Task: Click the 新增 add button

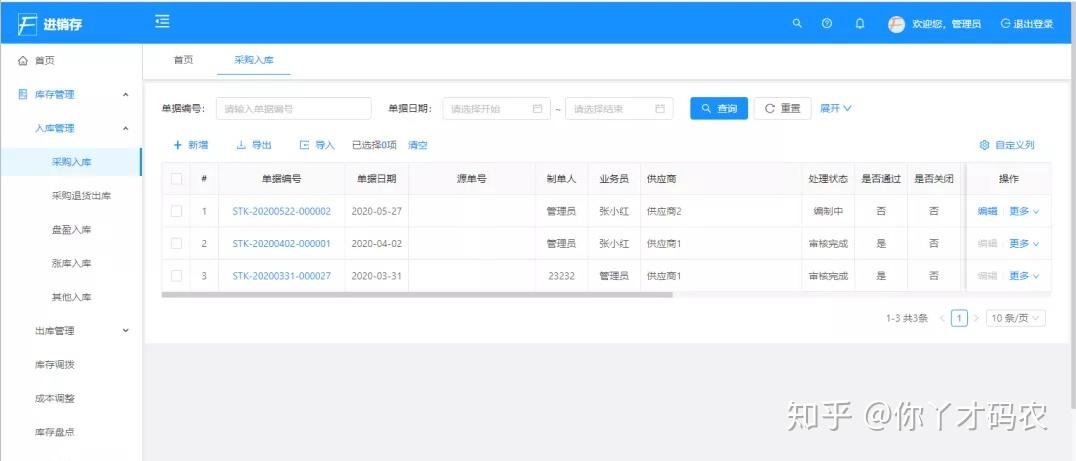Action: click(x=191, y=145)
